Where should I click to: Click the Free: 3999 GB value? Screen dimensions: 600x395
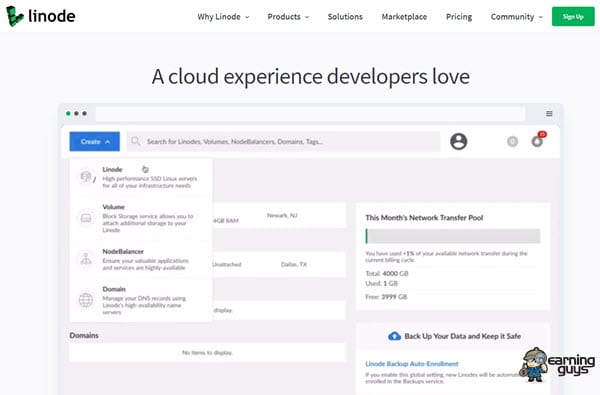click(386, 297)
